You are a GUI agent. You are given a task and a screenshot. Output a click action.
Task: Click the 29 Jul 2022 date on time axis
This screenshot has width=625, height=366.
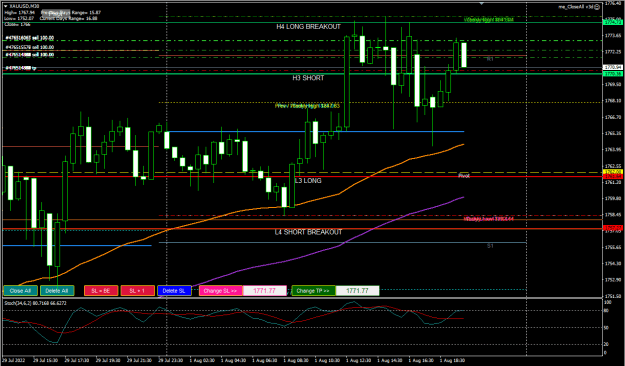point(14,360)
